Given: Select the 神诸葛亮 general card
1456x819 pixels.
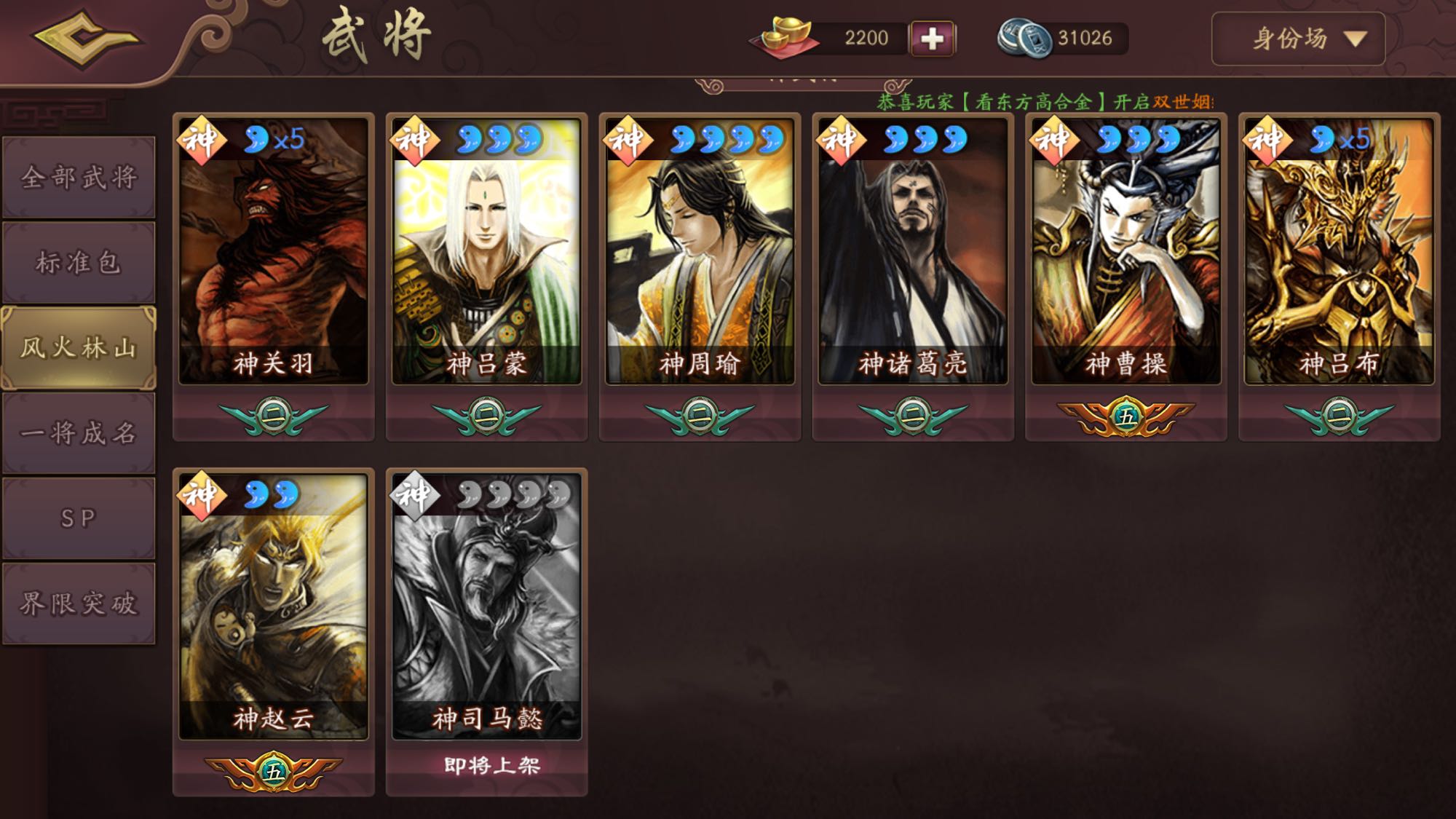Looking at the screenshot, I should [x=913, y=251].
